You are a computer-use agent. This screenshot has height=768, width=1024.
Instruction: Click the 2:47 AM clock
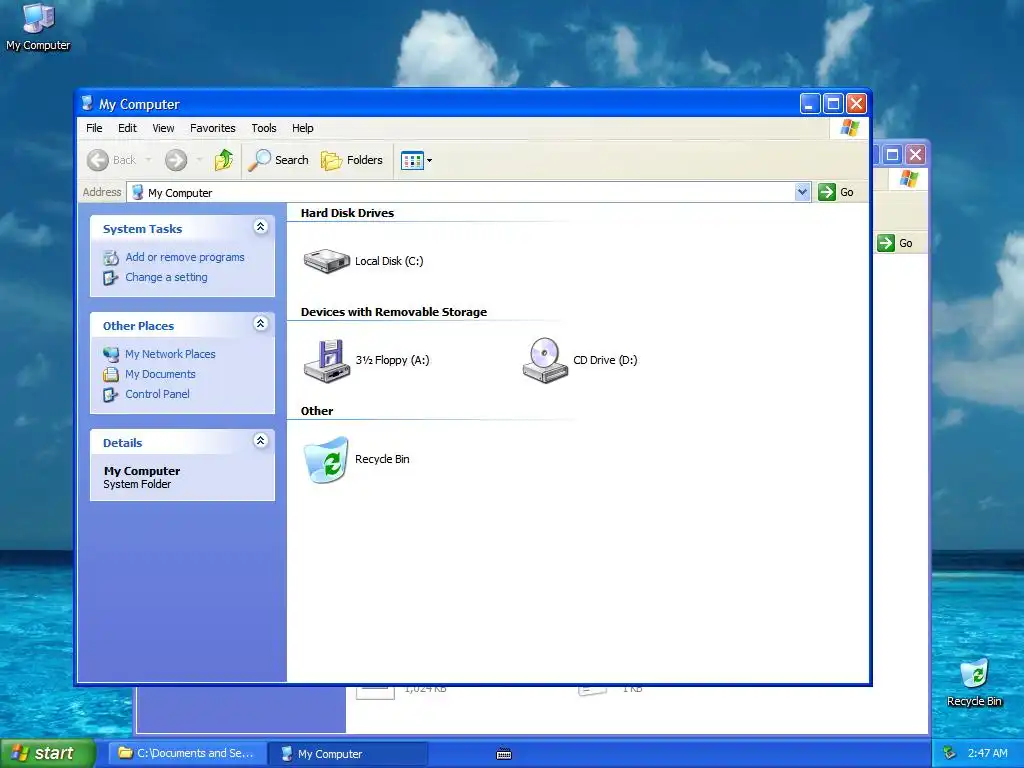[x=987, y=753]
